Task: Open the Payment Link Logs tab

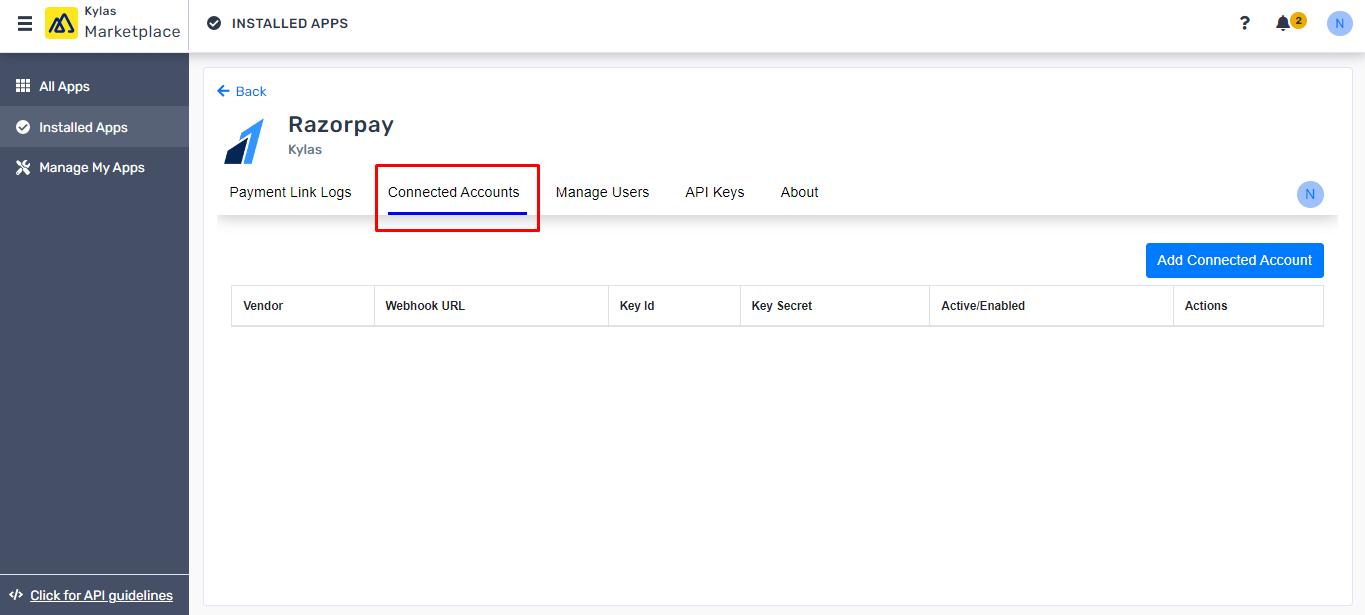Action: pyautogui.click(x=291, y=192)
